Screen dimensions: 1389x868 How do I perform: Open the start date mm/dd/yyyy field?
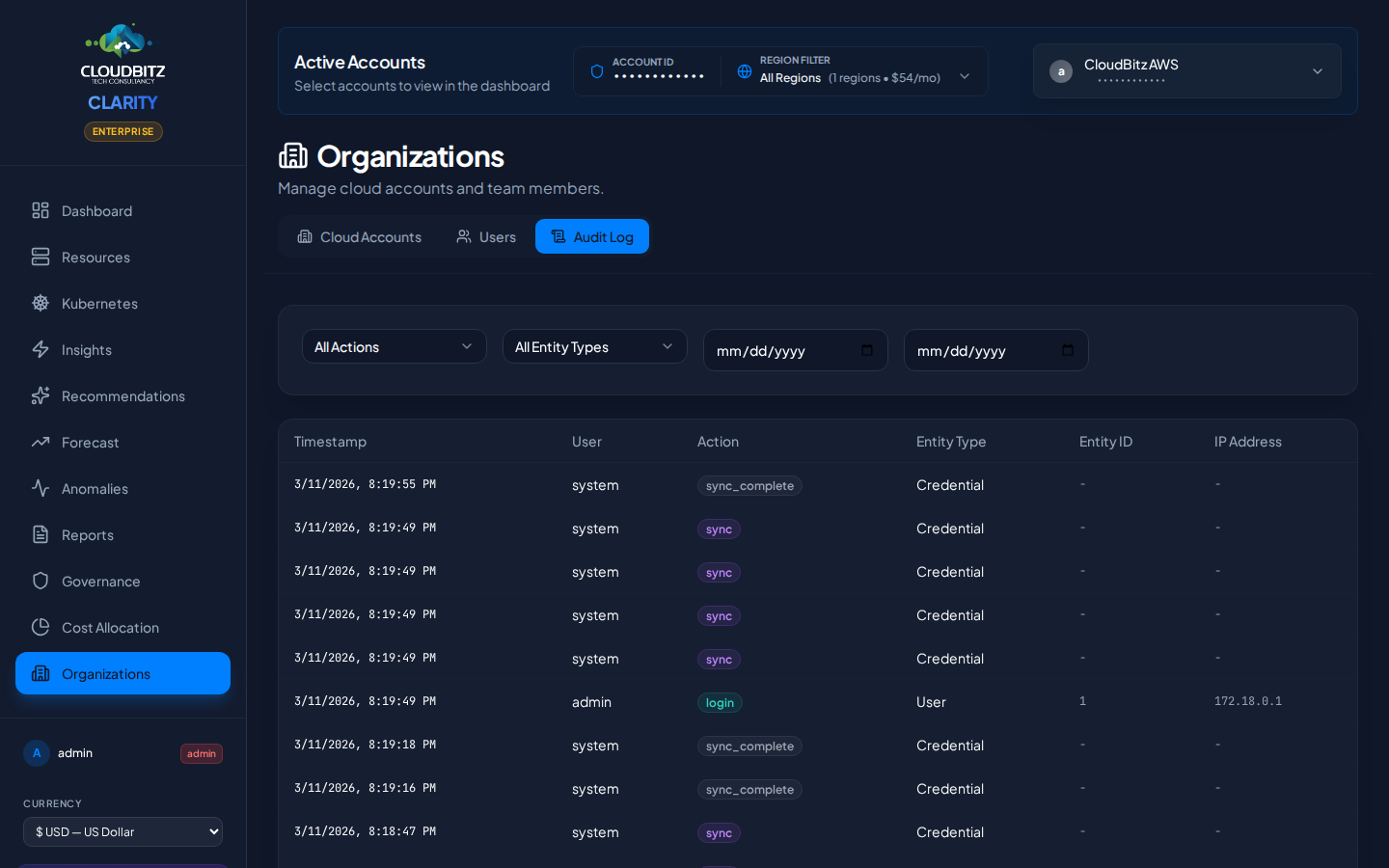795,350
